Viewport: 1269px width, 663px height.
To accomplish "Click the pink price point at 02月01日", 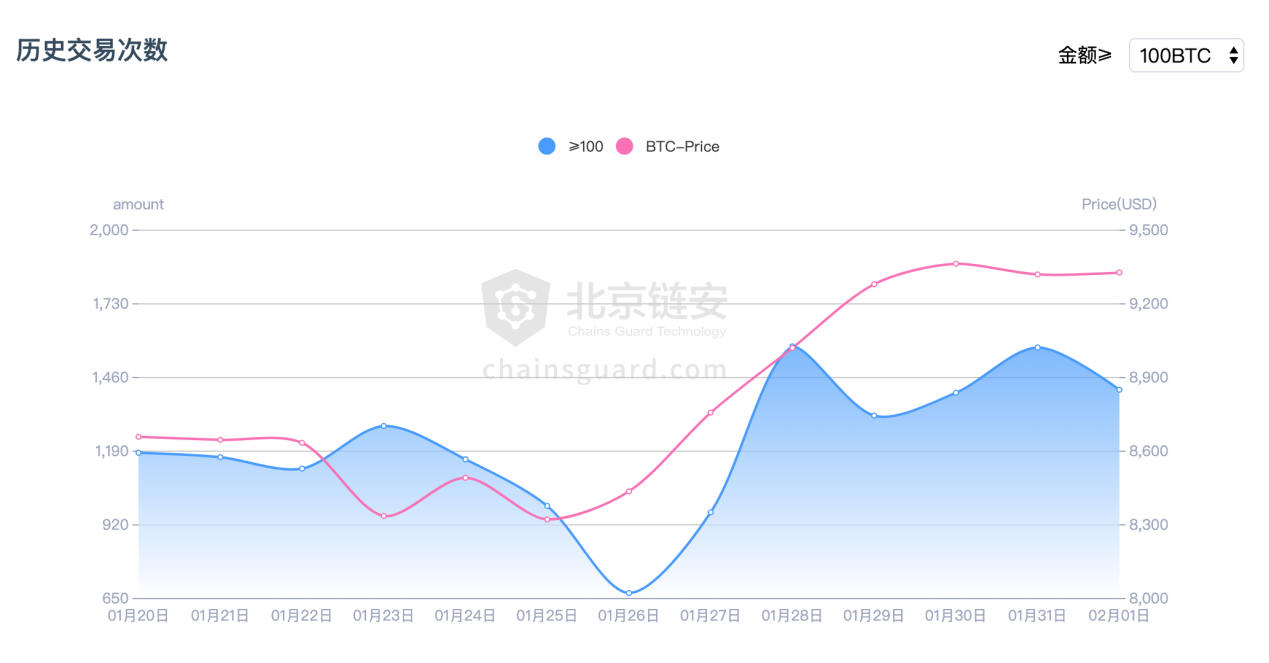I will click(x=1119, y=272).
